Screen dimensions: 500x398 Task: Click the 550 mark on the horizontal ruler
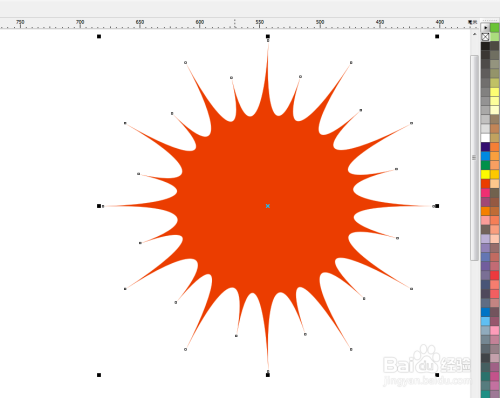pos(260,22)
